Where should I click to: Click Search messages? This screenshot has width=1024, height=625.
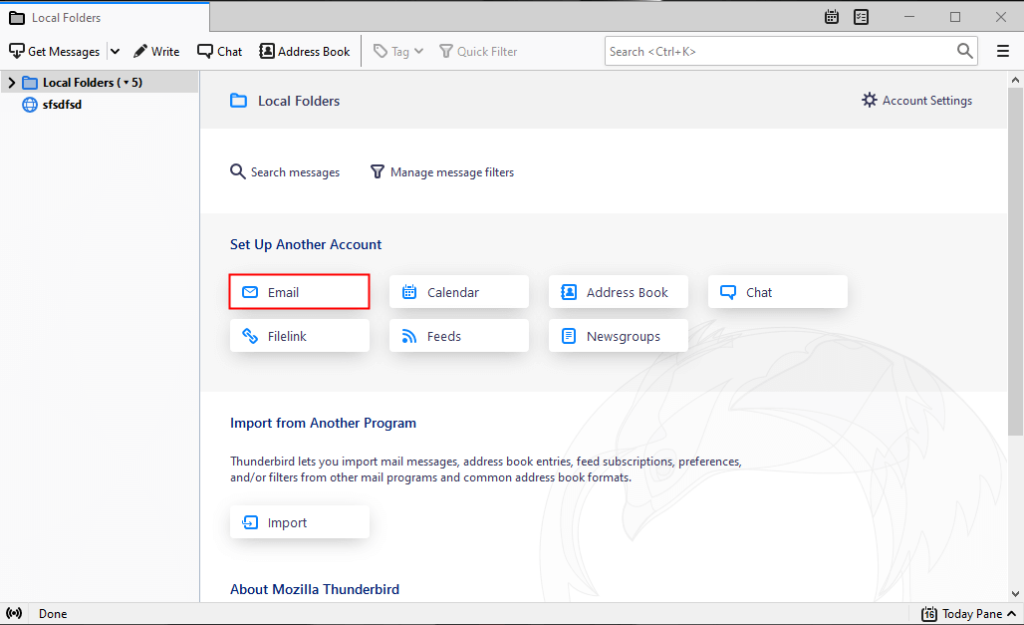coord(285,172)
